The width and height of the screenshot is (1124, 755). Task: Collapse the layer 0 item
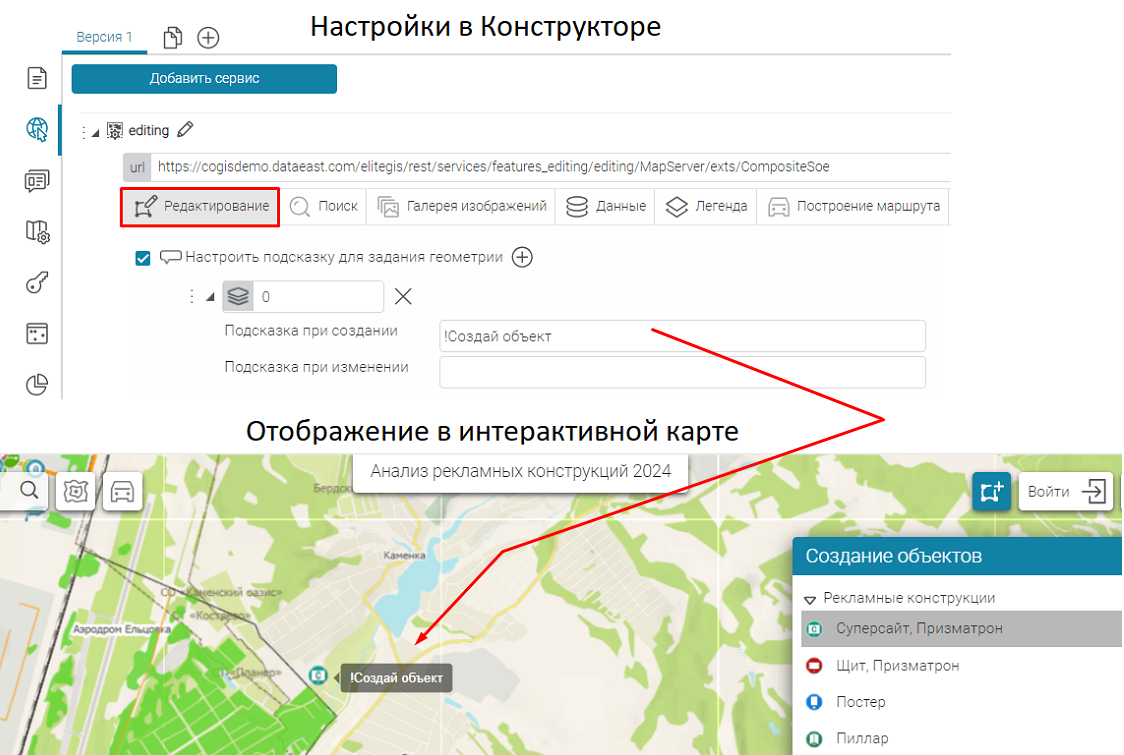[x=210, y=297]
